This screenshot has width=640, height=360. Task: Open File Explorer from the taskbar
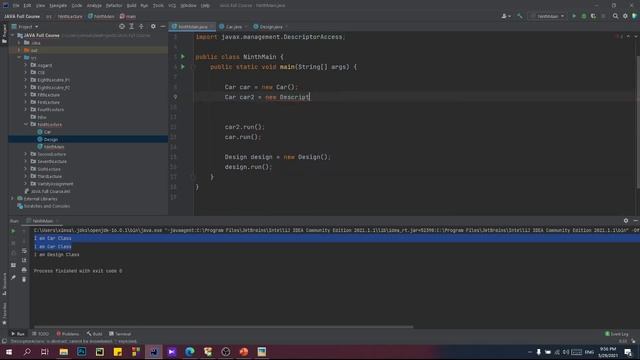tap(64, 351)
